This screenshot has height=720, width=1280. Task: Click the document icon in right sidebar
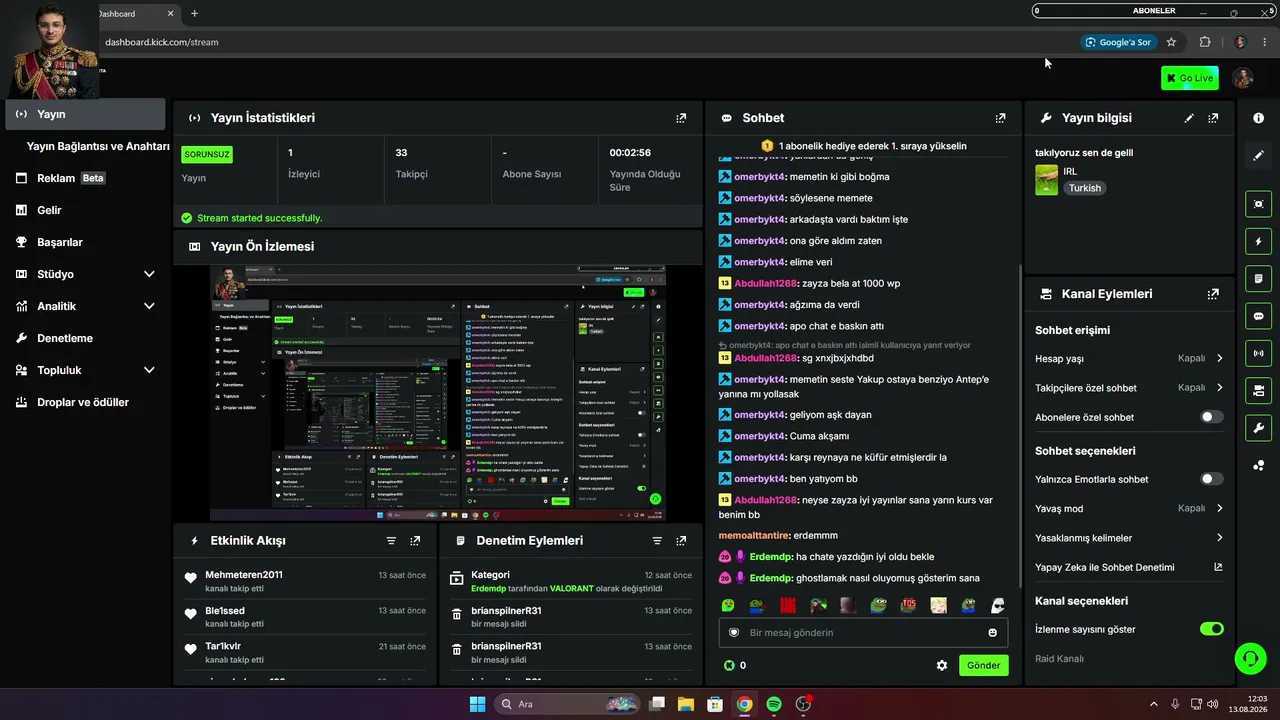click(x=1258, y=278)
